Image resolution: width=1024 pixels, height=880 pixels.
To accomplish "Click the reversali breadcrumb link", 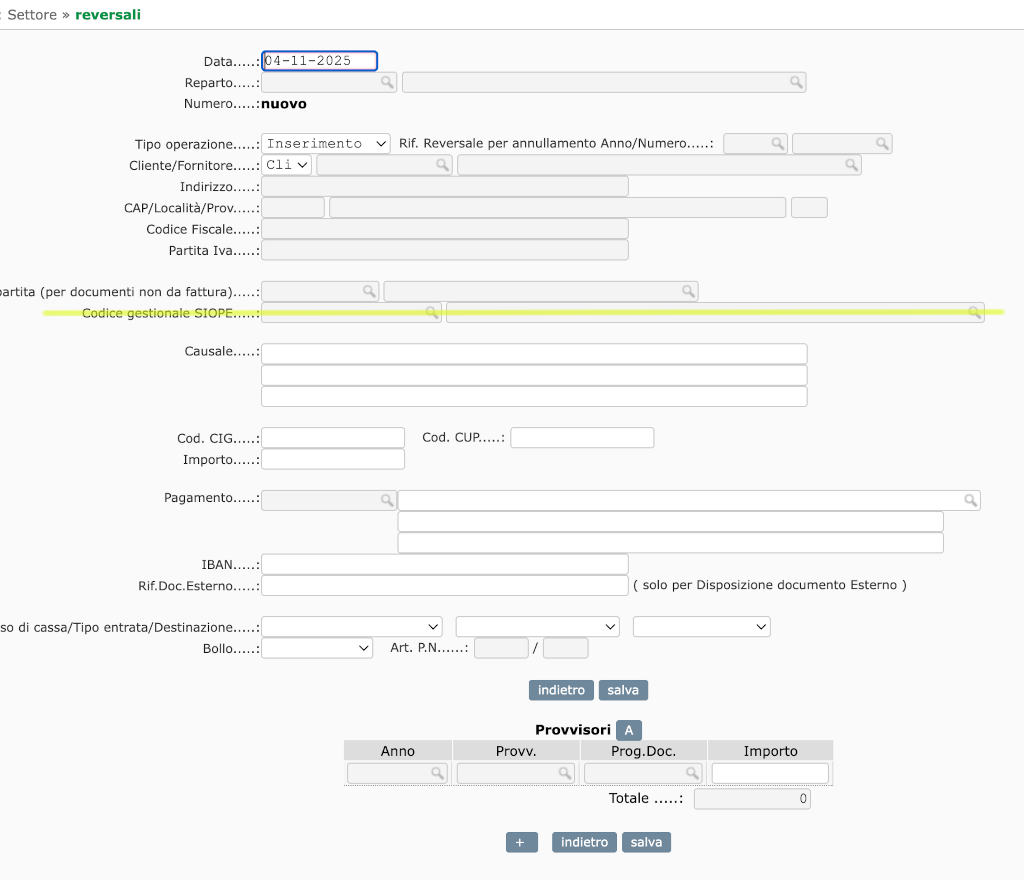I will coord(108,15).
